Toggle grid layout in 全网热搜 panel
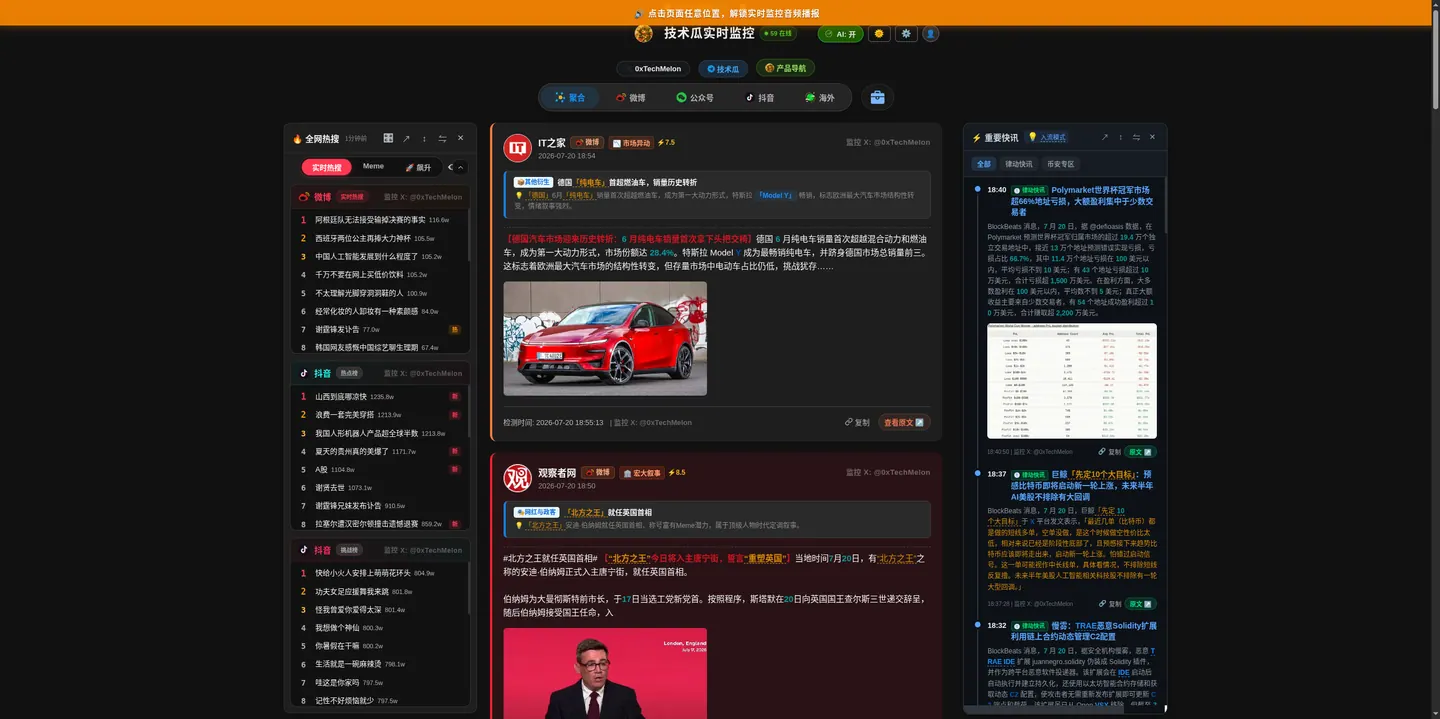 tap(388, 138)
